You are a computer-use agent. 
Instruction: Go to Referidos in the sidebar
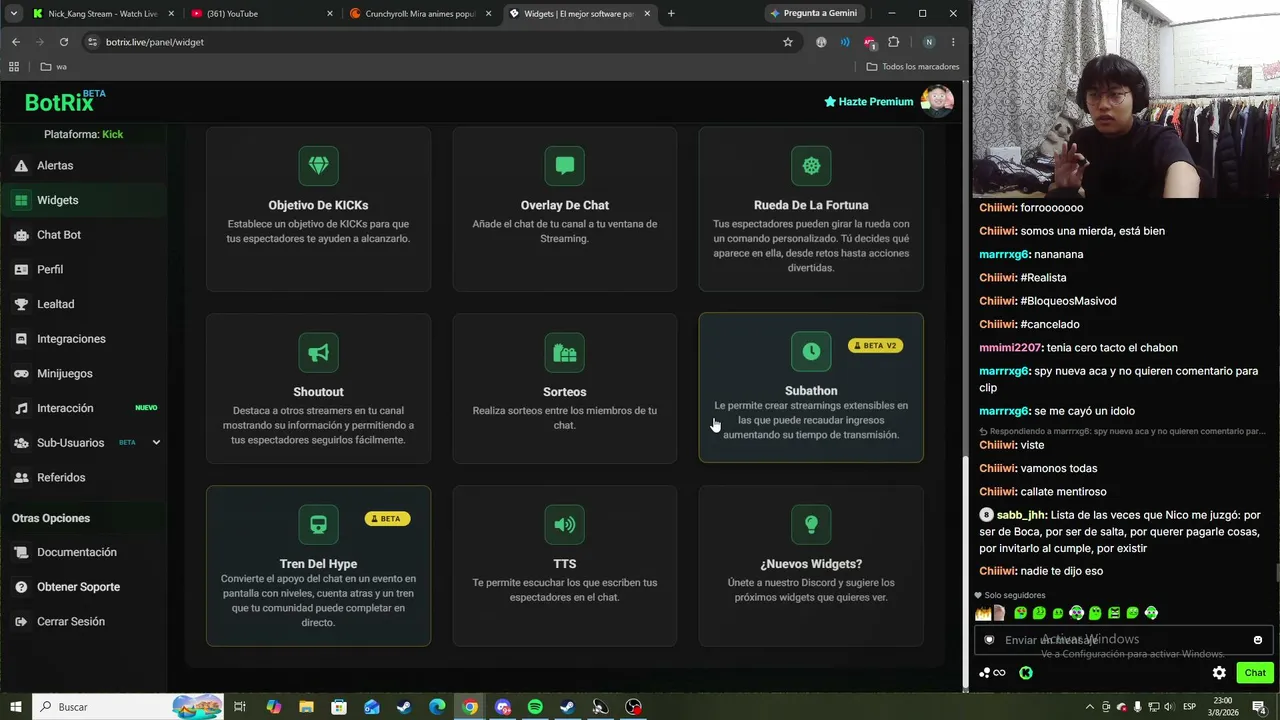(x=84, y=477)
